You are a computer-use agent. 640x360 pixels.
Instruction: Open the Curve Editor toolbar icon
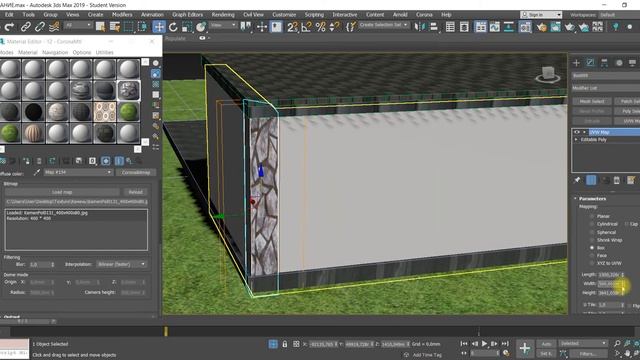point(495,27)
